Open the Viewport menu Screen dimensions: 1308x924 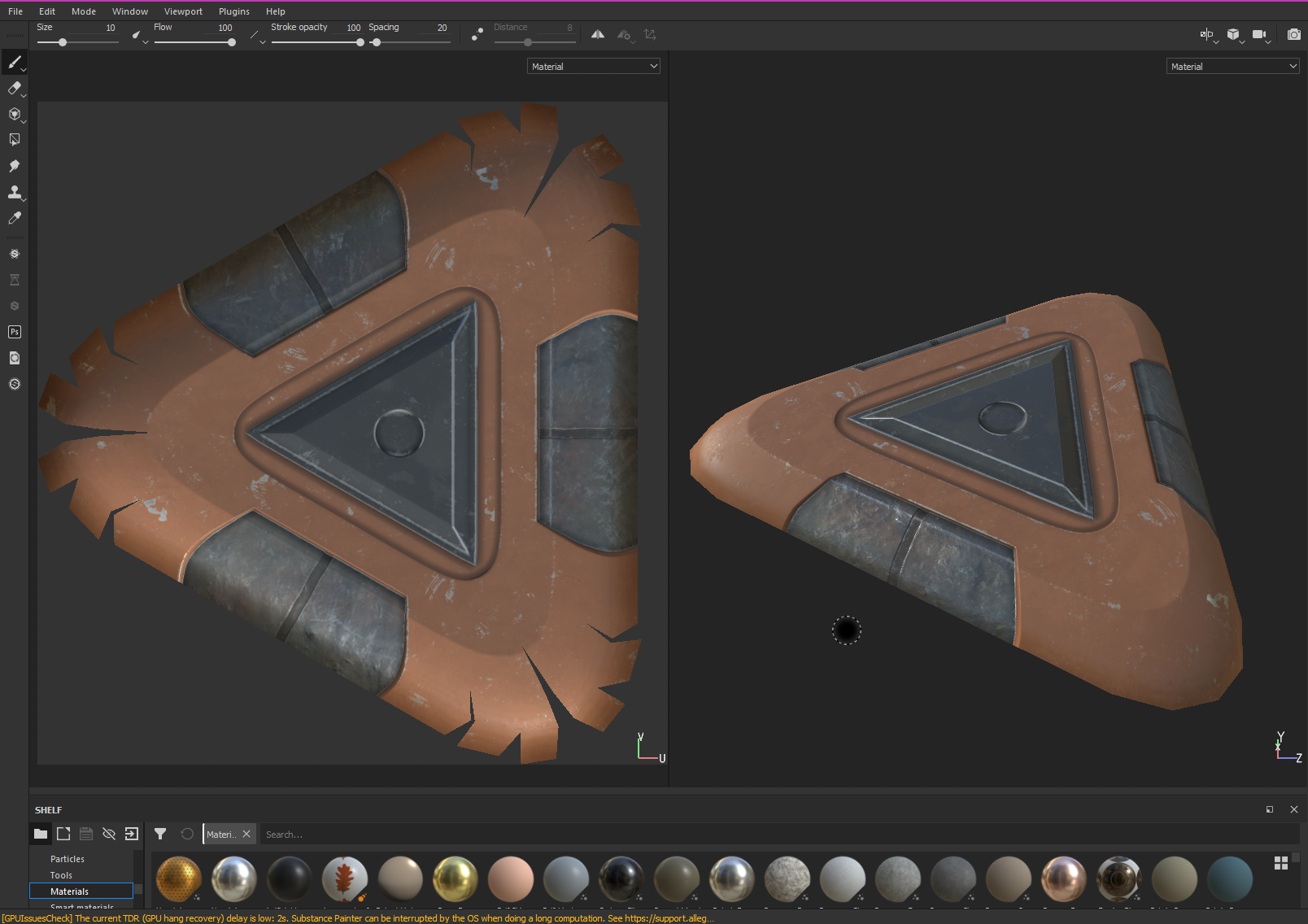(183, 11)
